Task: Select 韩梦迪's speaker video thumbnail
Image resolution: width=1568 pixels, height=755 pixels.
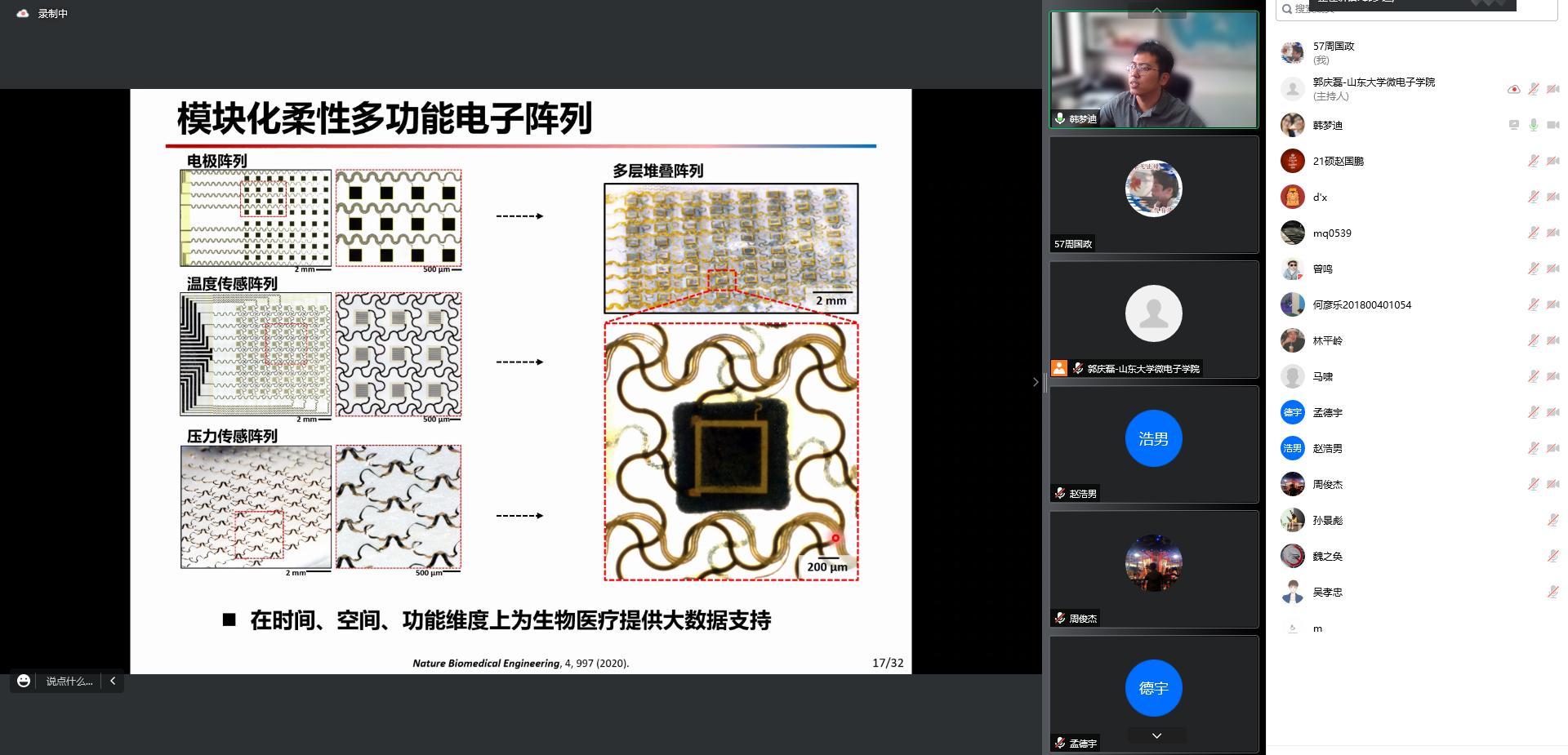Action: 1153,70
